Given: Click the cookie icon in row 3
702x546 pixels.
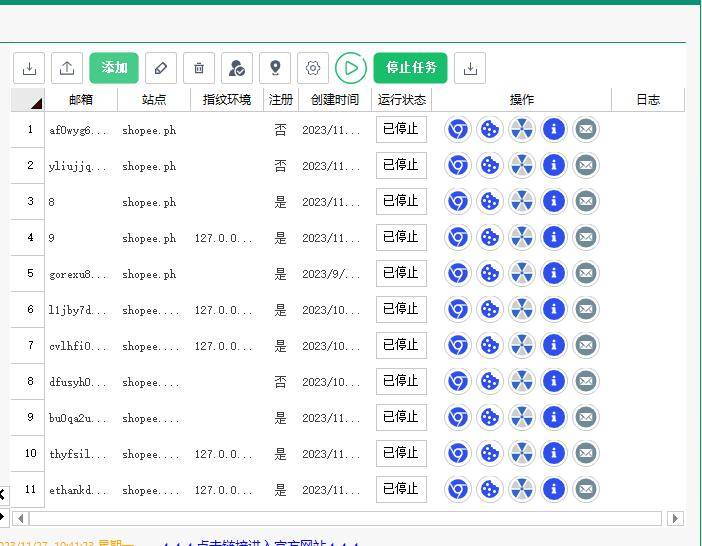Looking at the screenshot, I should (490, 201).
